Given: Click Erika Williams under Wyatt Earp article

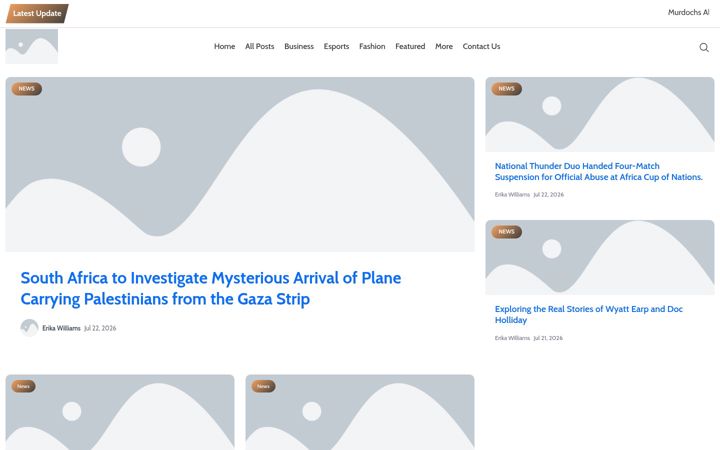Looking at the screenshot, I should tap(512, 338).
